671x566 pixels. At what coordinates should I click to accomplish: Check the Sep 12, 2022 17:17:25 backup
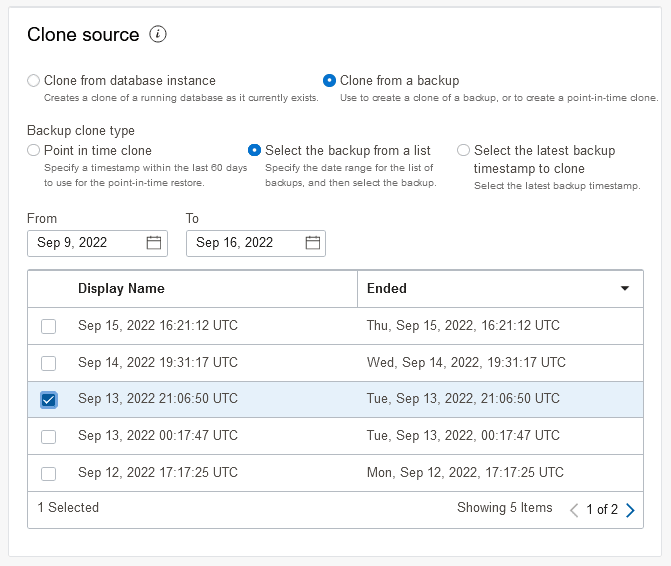(x=49, y=473)
